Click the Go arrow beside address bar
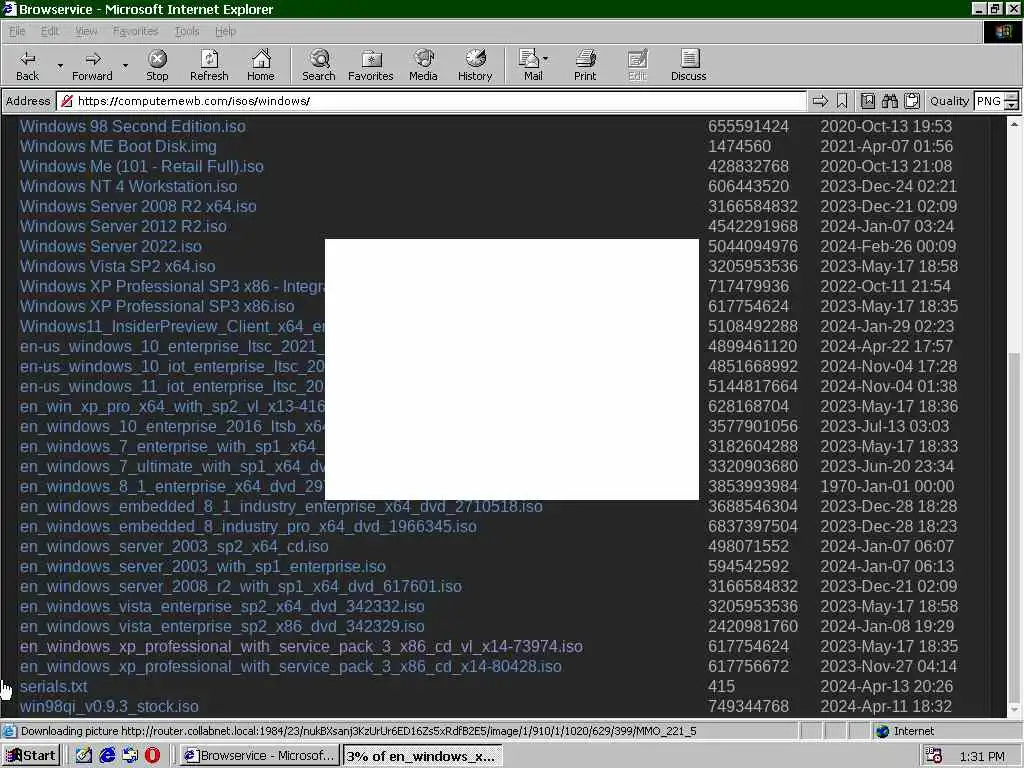 [820, 101]
